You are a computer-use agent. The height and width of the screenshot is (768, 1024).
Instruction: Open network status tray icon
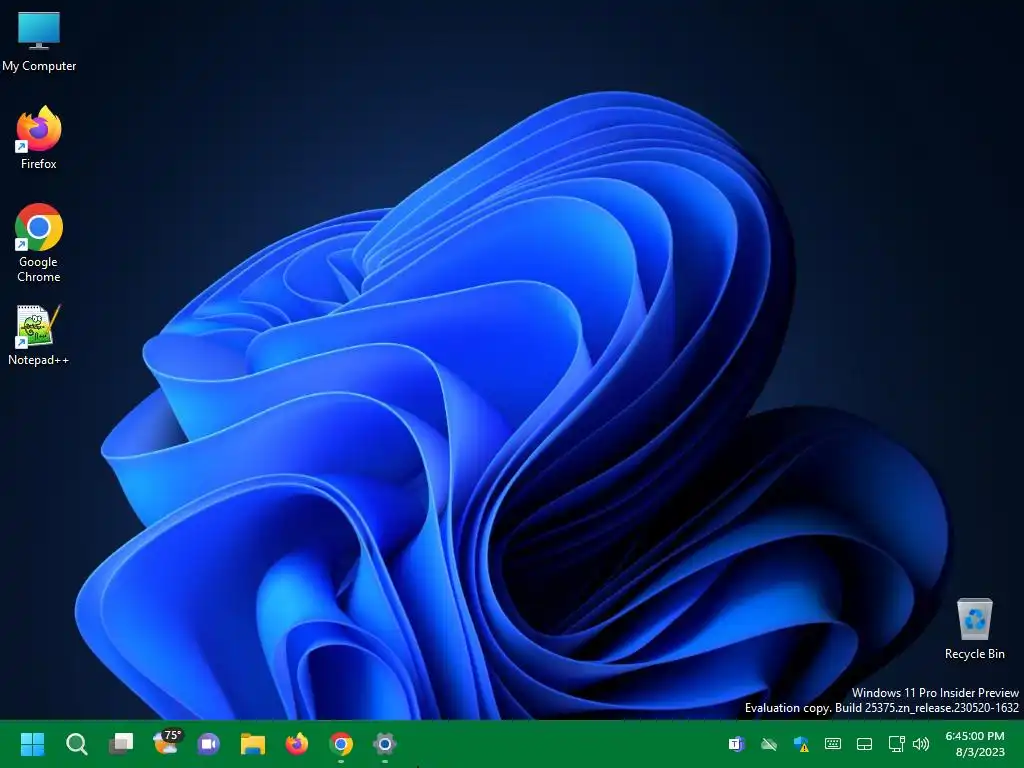coord(897,744)
